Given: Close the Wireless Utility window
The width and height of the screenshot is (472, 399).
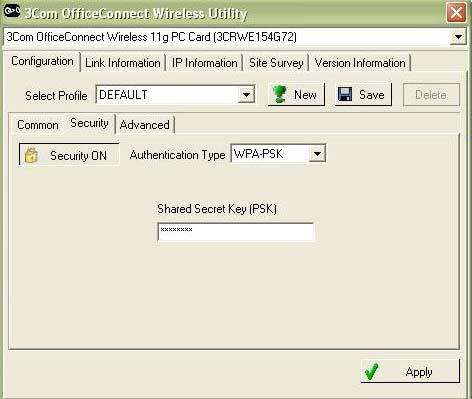Looking at the screenshot, I should tap(456, 13).
